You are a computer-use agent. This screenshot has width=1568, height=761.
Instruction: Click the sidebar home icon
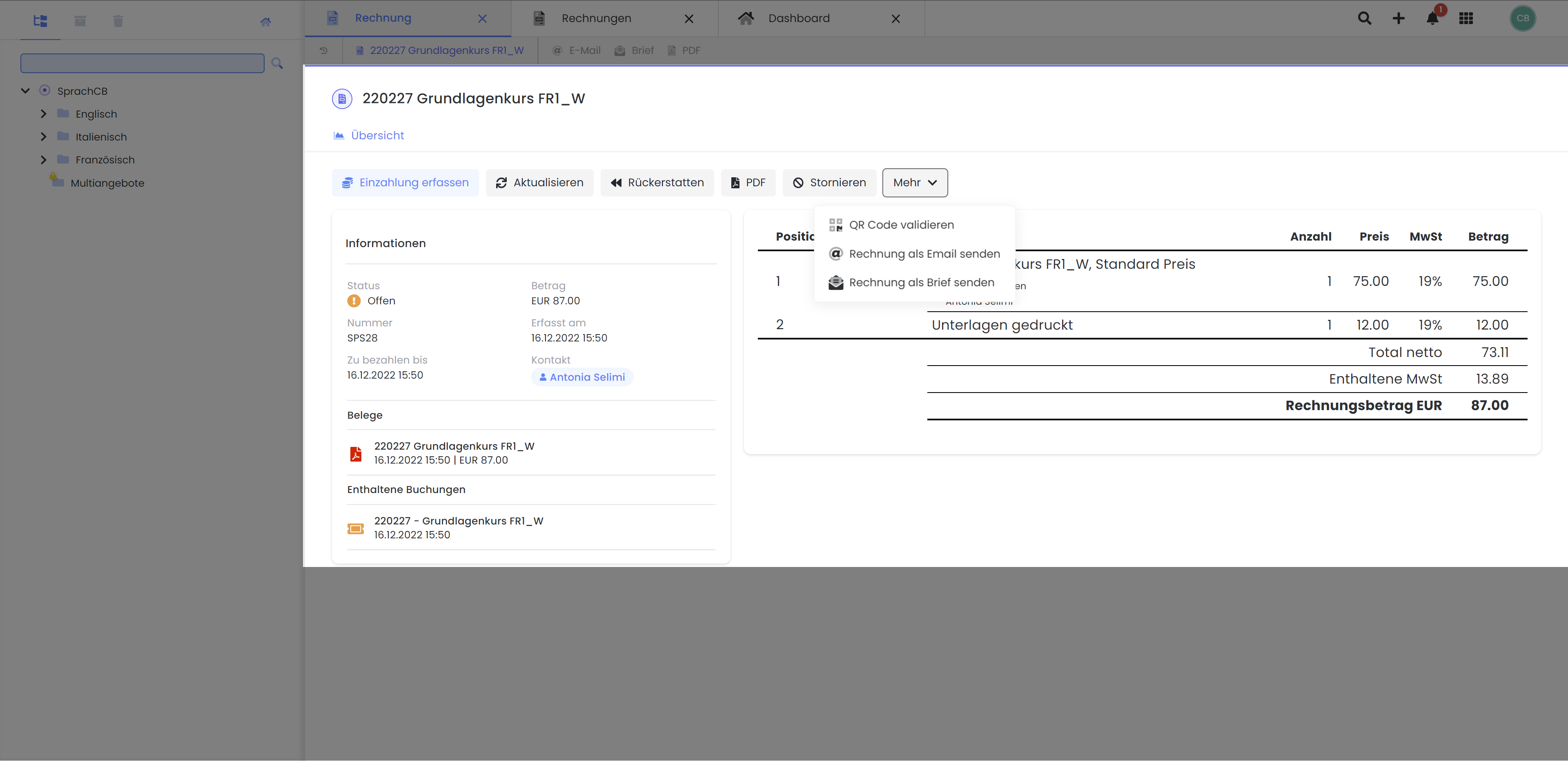point(265,21)
